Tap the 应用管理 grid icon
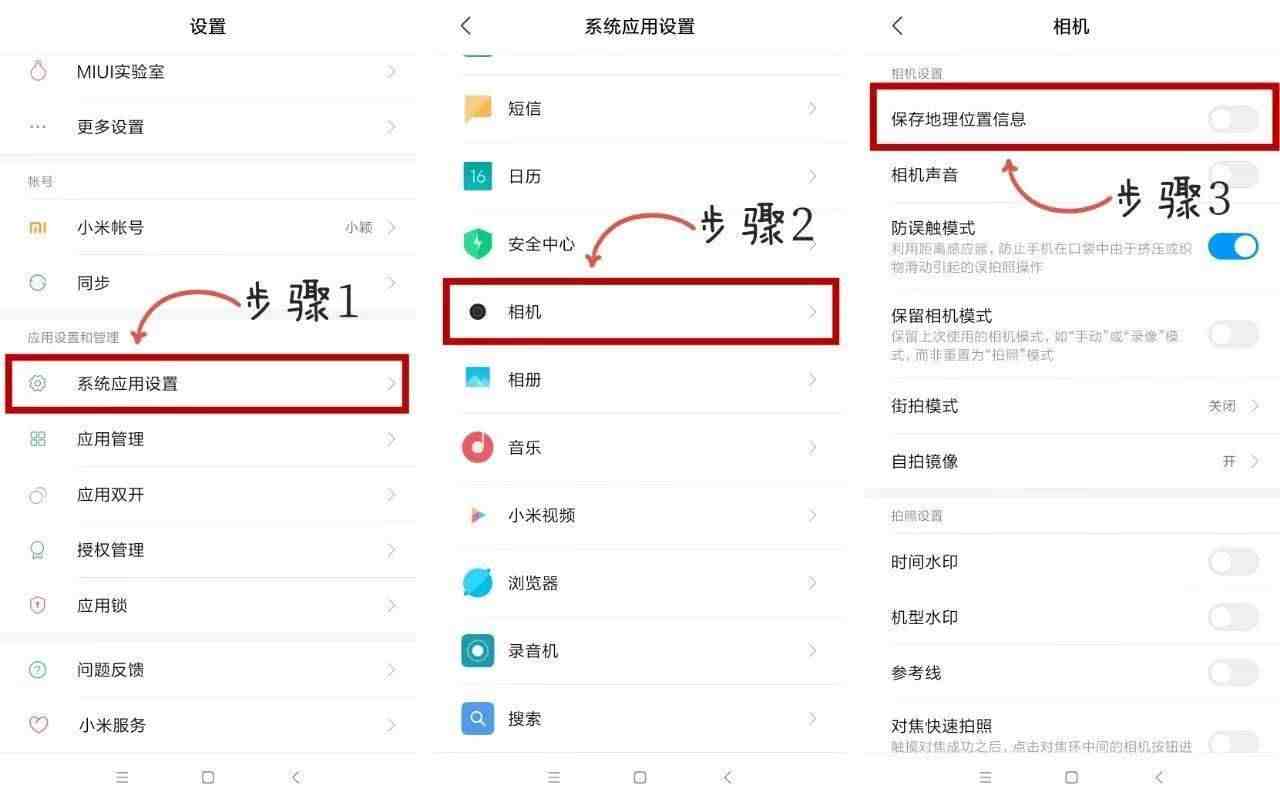 tap(38, 439)
